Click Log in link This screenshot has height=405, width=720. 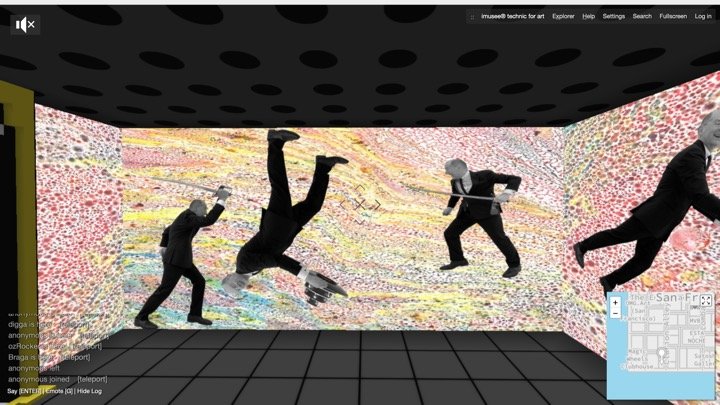click(x=703, y=16)
